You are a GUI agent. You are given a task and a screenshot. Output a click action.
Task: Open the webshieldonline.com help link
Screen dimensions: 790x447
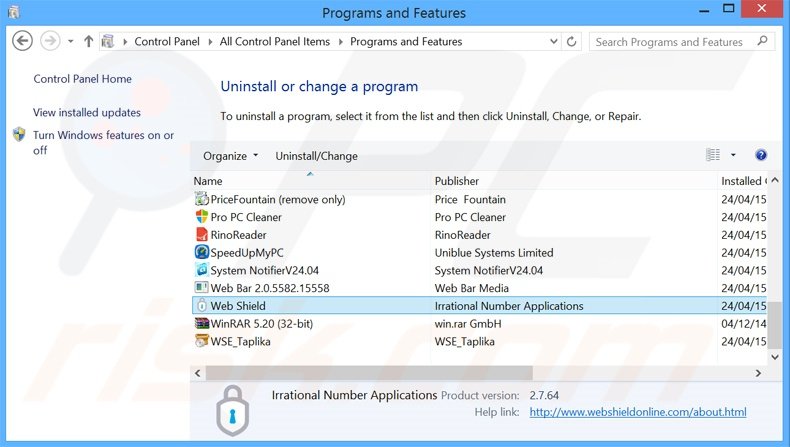tap(638, 412)
